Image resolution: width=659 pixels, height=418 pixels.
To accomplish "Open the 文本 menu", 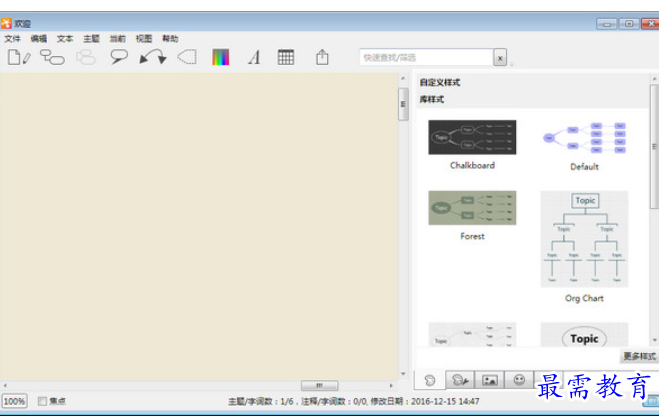I will click(x=65, y=39).
